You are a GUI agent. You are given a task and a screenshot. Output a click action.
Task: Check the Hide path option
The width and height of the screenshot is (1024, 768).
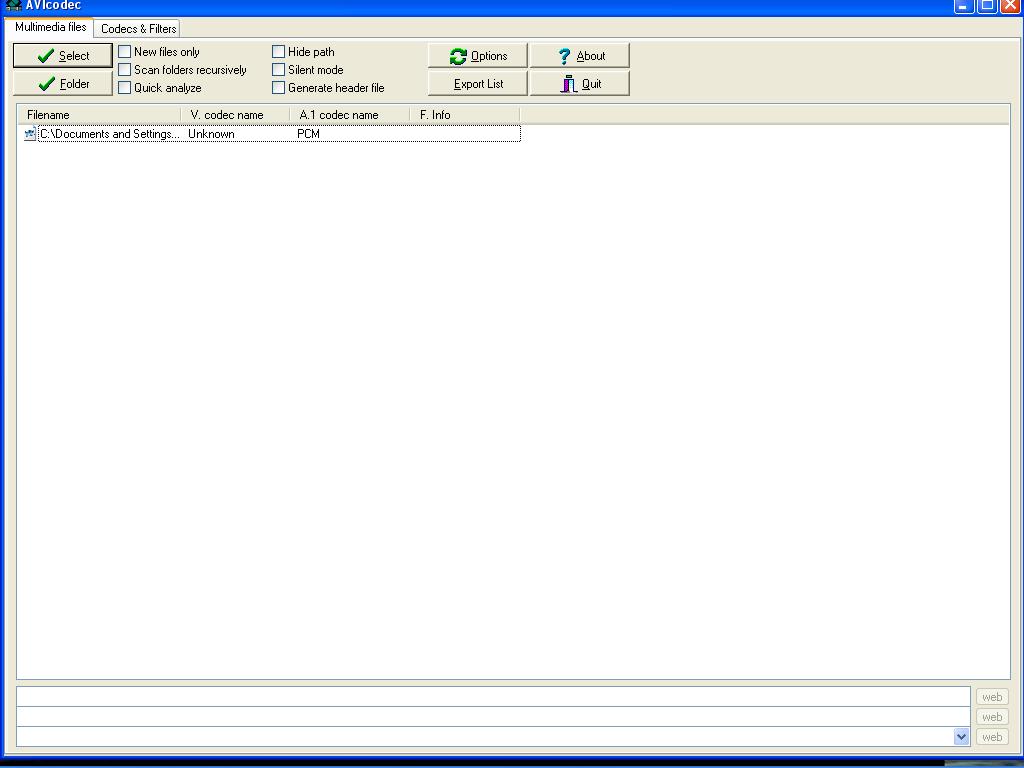tap(279, 52)
